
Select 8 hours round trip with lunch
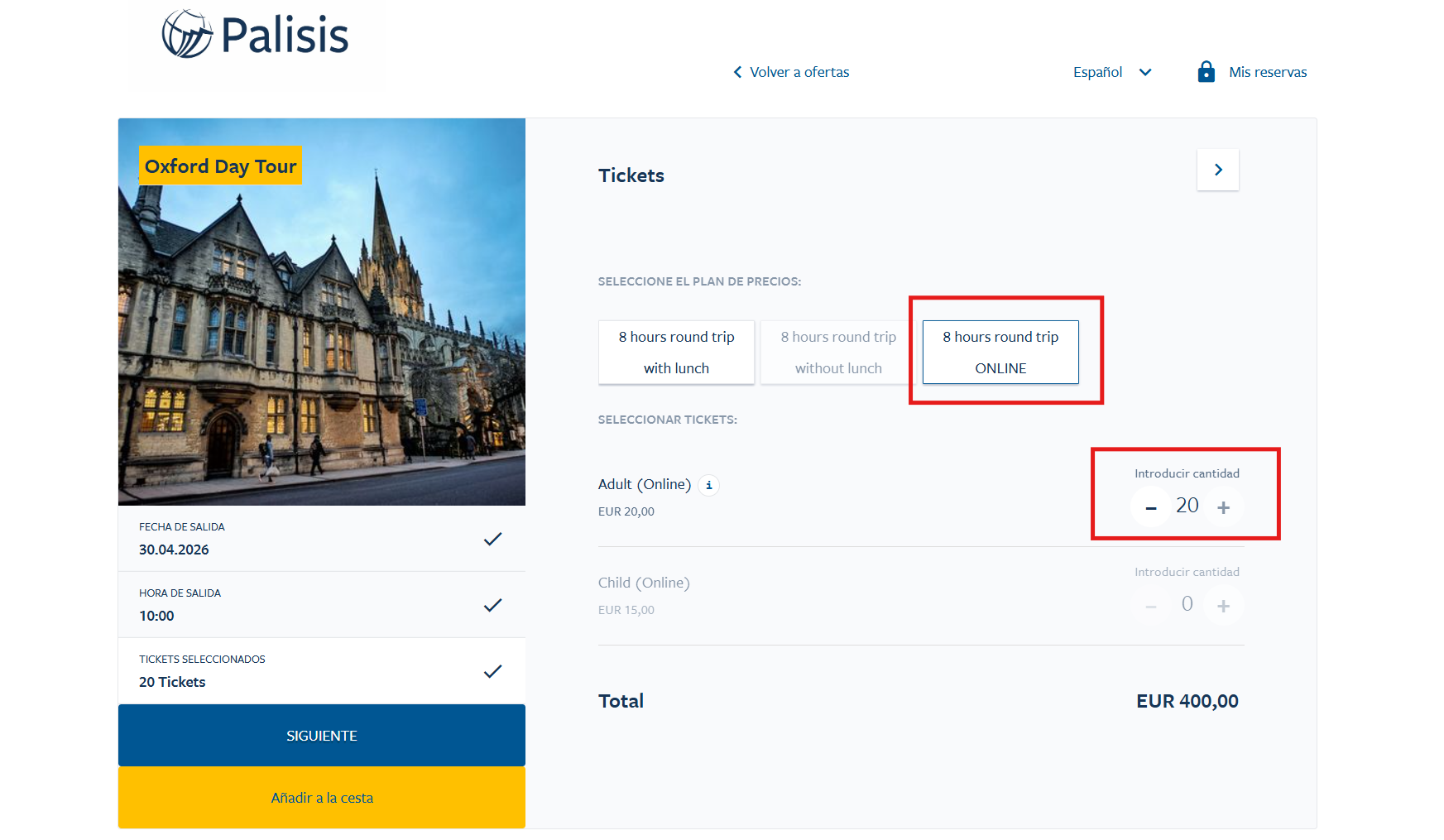(x=676, y=353)
